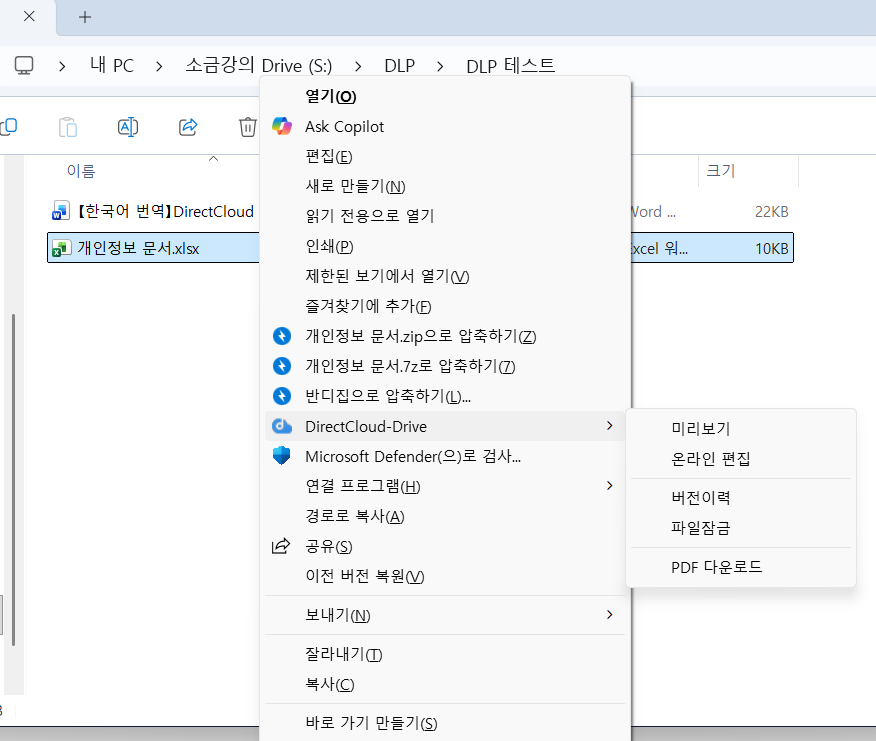Open a new tab with plus button
Viewport: 876px width, 741px height.
point(85,17)
